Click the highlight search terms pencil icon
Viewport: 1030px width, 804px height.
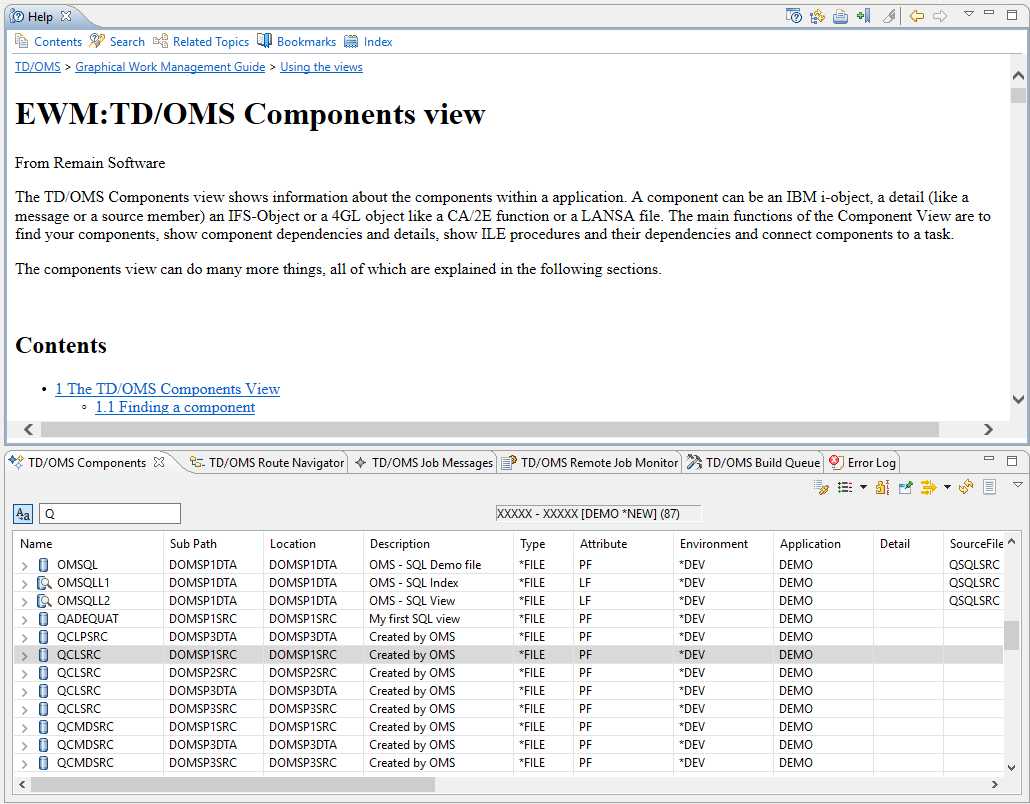[889, 16]
